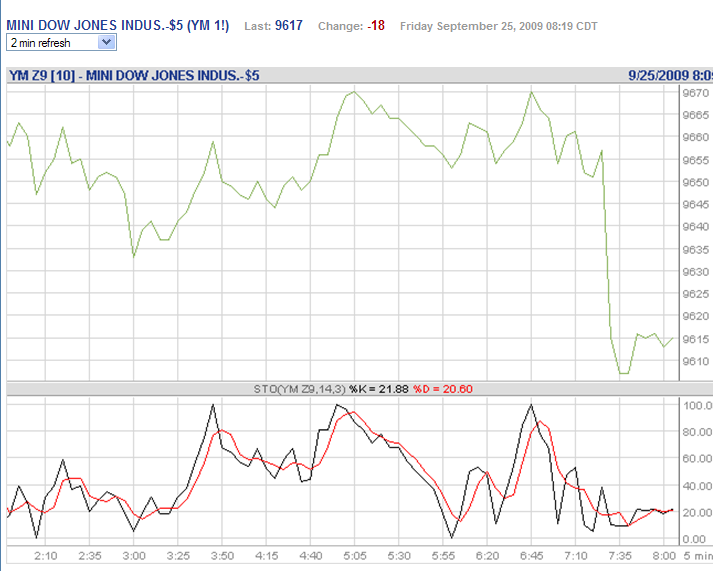Click the 7:35 time axis label
This screenshot has height=571, width=713.
pos(620,556)
